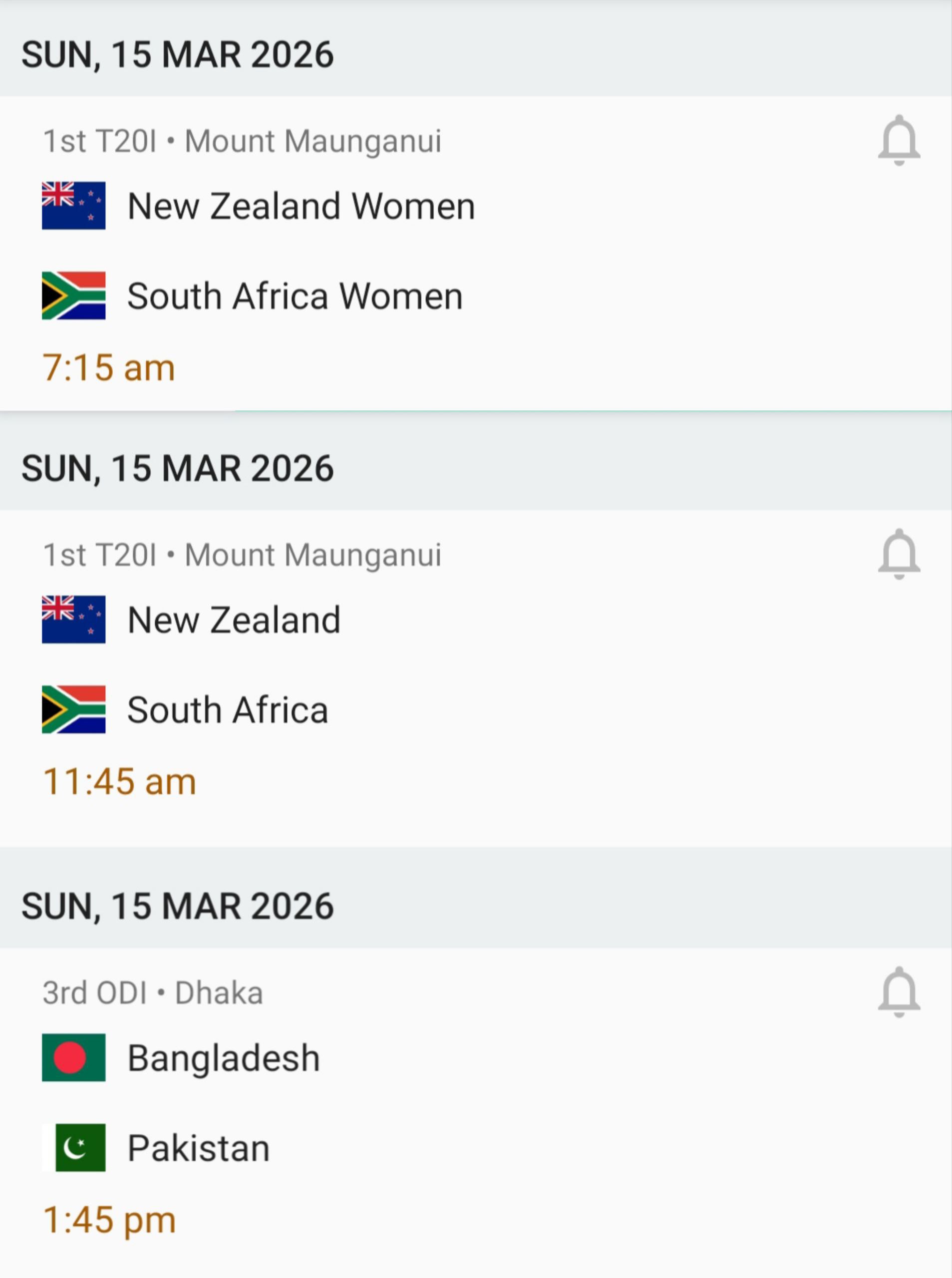952x1278 pixels.
Task: Select Bangladesh team name
Action: click(224, 1058)
